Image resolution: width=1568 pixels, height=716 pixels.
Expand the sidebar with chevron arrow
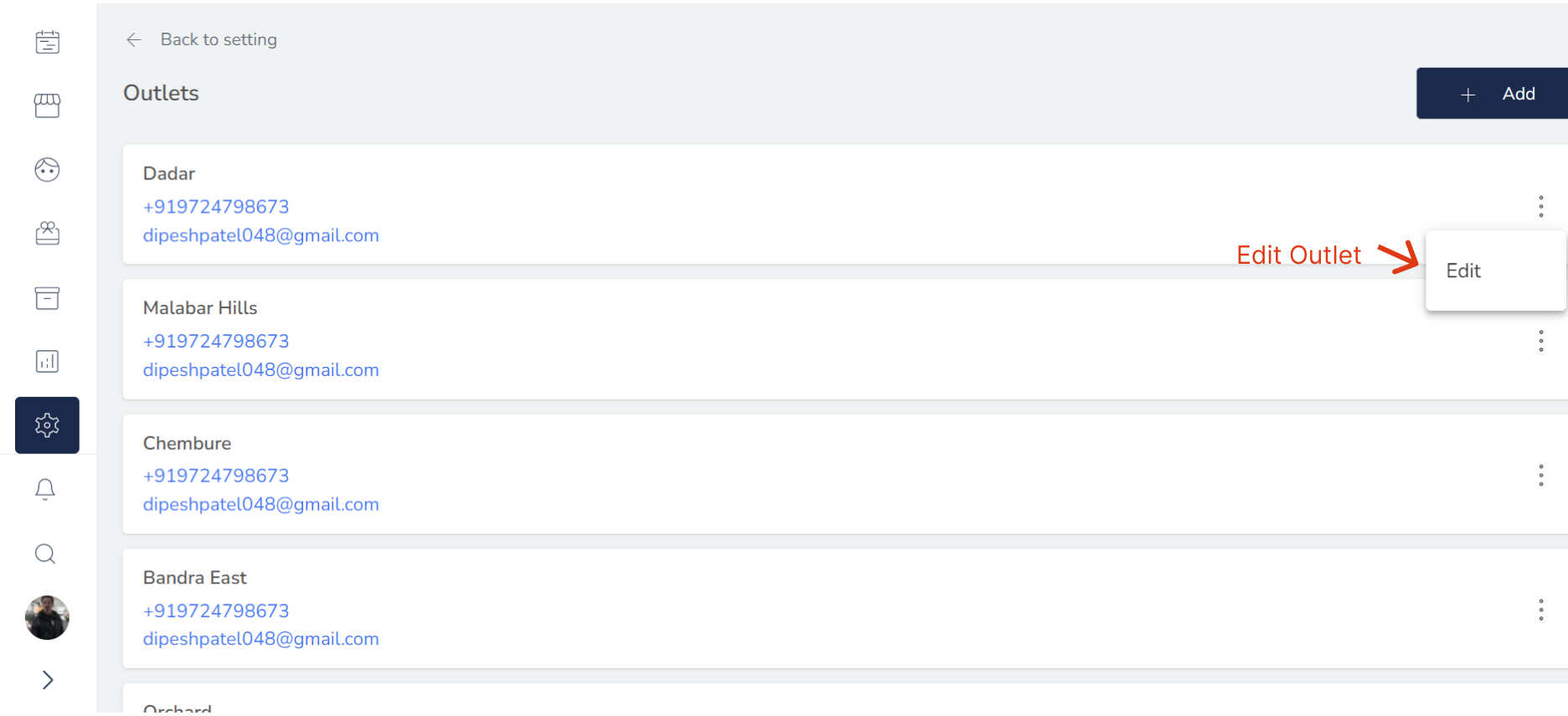pyautogui.click(x=48, y=680)
